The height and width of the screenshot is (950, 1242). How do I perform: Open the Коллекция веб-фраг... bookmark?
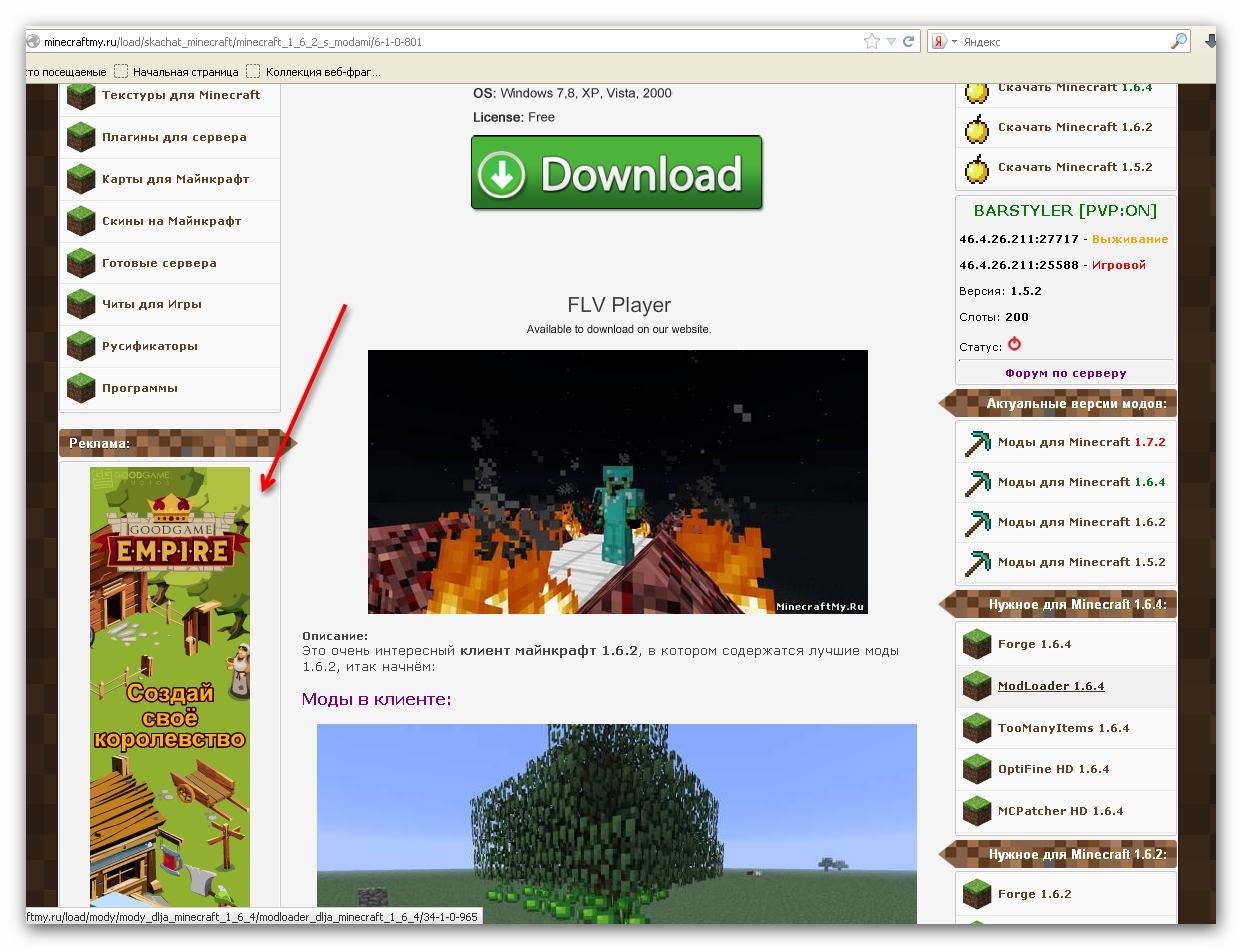coord(313,72)
